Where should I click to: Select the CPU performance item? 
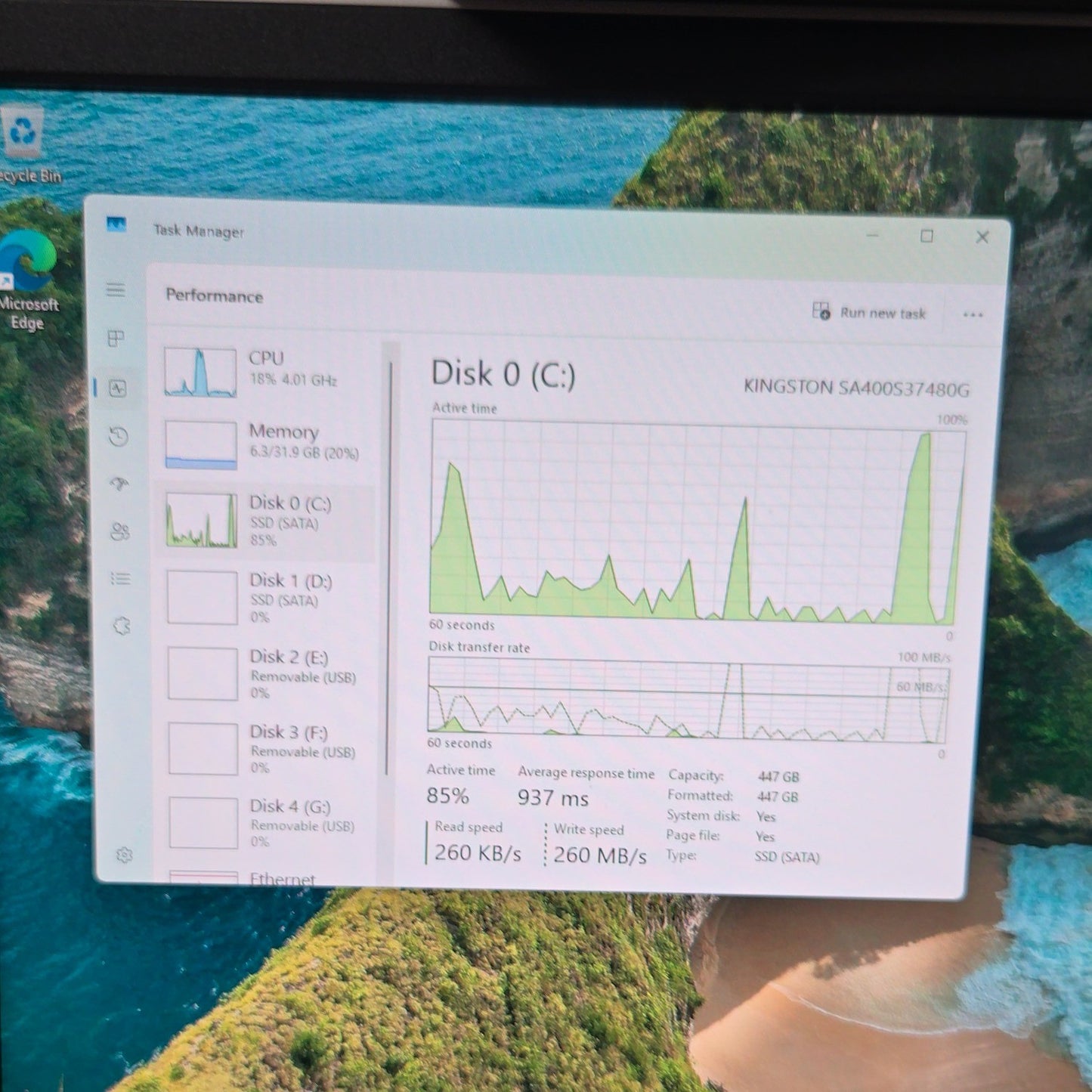point(265,371)
